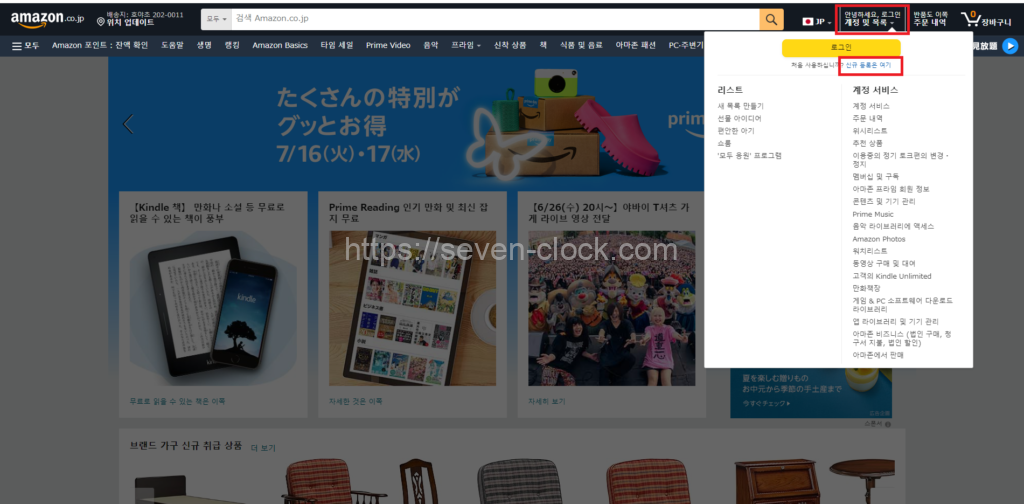Click the Amazon.co.jp search field
This screenshot has width=1024, height=504.
(x=495, y=19)
